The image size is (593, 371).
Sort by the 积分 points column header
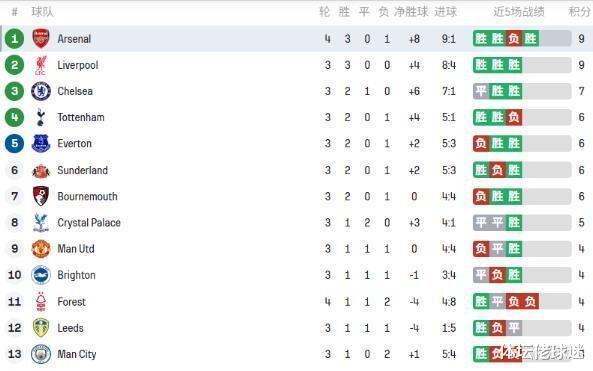(579, 12)
